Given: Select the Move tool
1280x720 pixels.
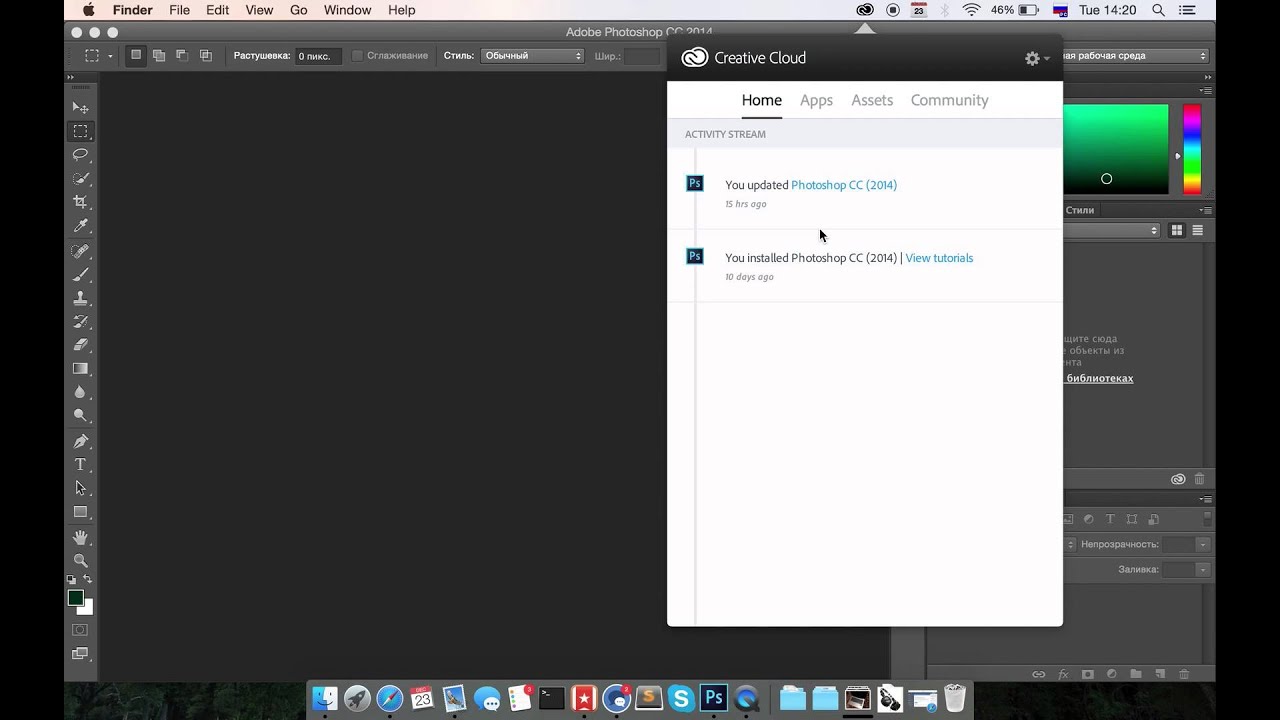Looking at the screenshot, I should pyautogui.click(x=81, y=107).
